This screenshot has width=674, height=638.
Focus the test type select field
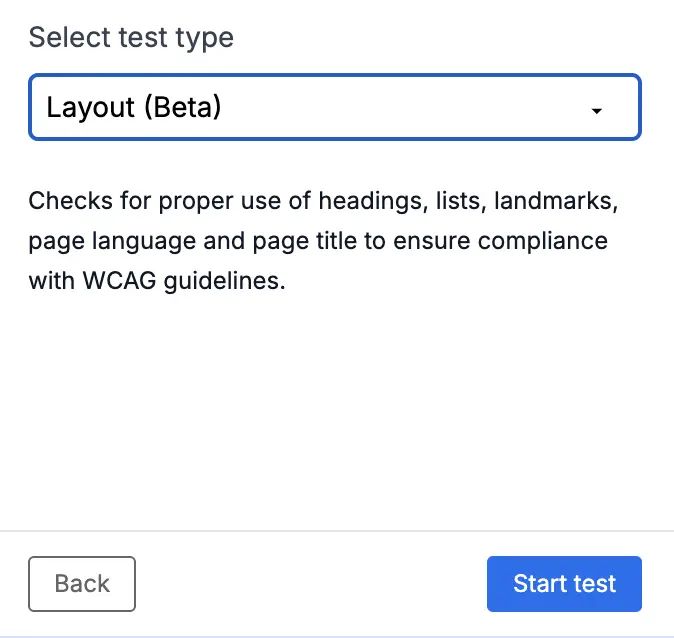coord(334,107)
